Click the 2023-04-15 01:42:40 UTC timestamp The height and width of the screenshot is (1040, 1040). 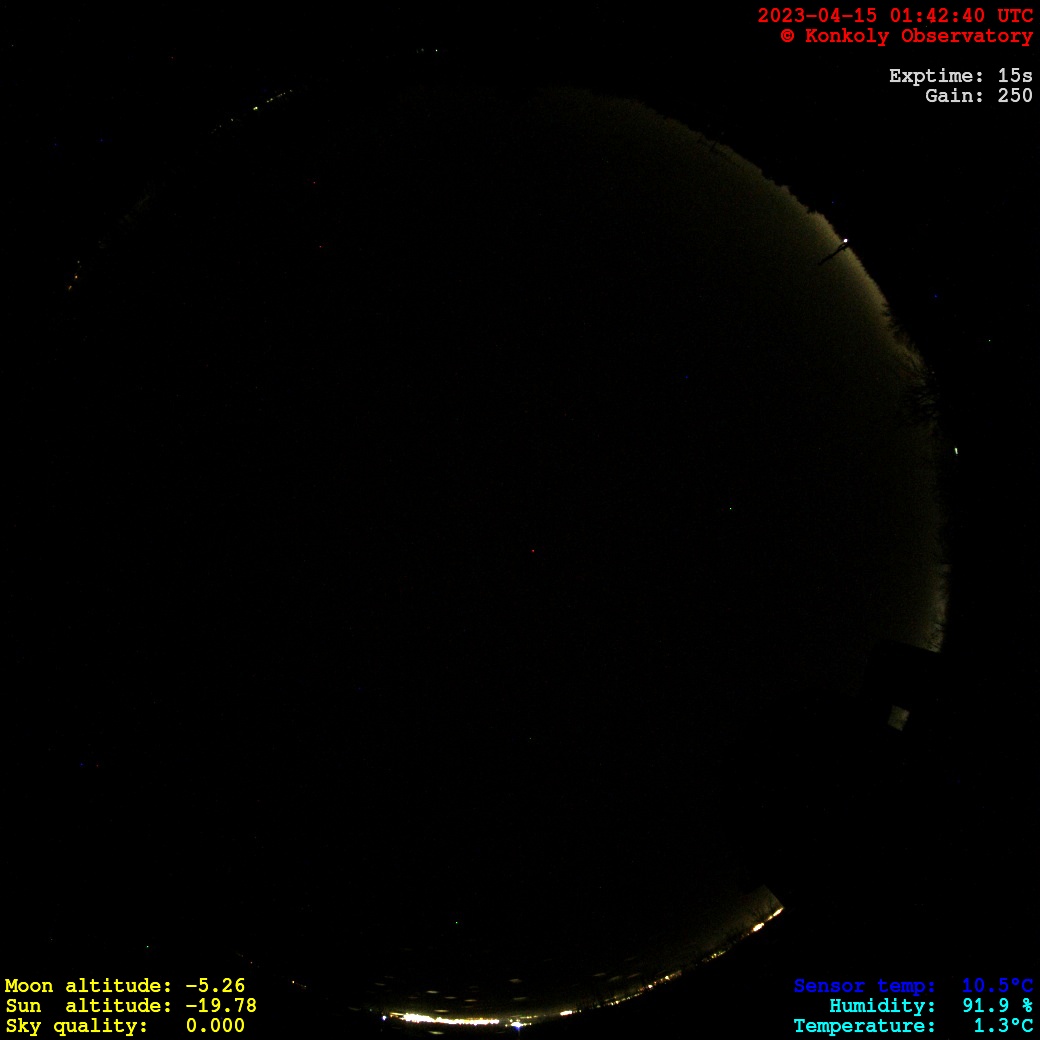[895, 16]
